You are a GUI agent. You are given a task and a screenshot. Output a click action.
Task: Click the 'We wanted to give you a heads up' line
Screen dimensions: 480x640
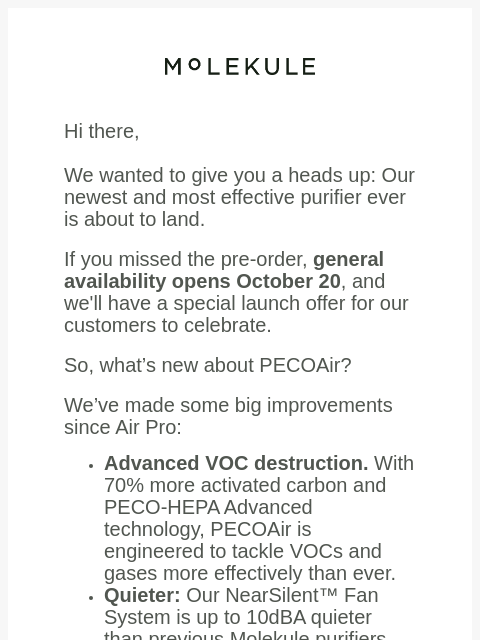(239, 176)
